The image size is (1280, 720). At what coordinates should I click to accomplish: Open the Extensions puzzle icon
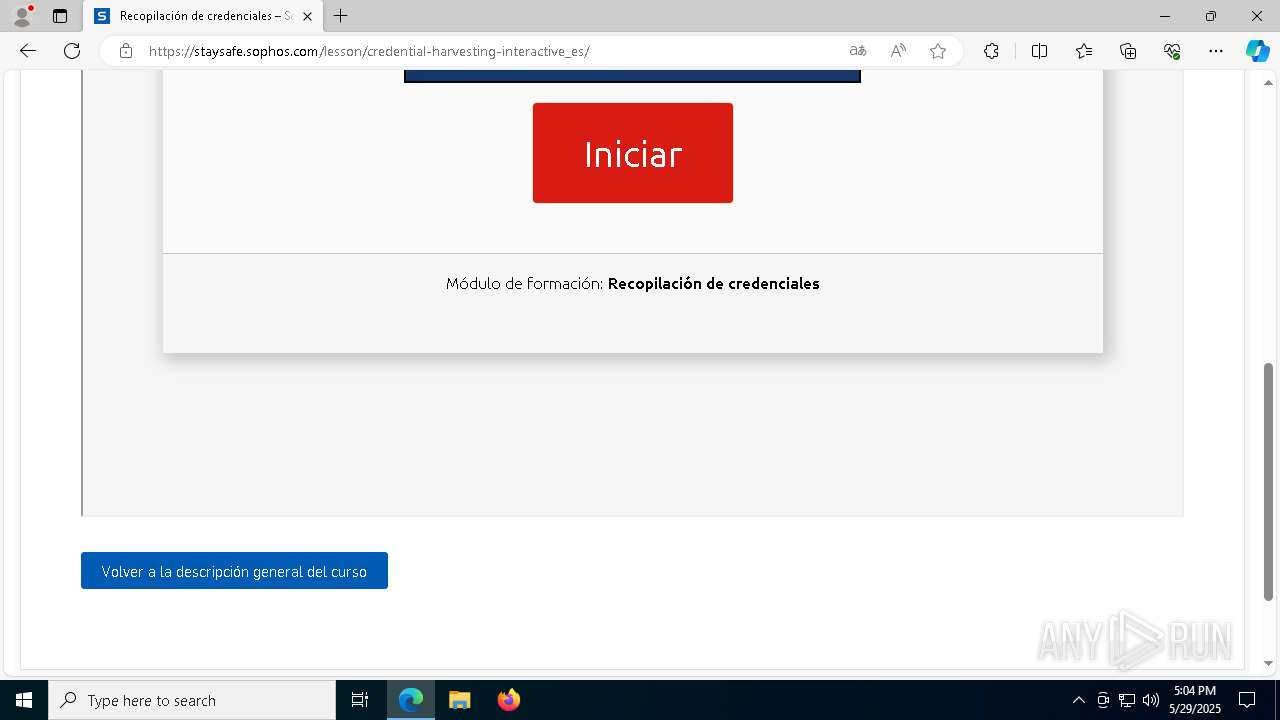[x=991, y=51]
